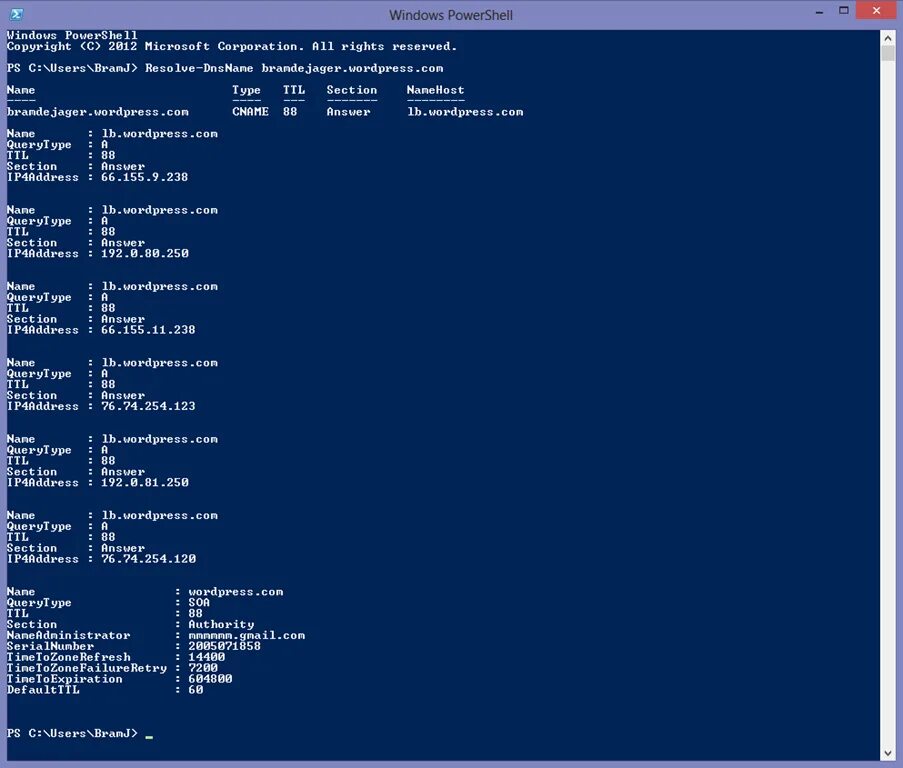The image size is (903, 768).
Task: Click serial number 2005071858
Action: tap(225, 646)
